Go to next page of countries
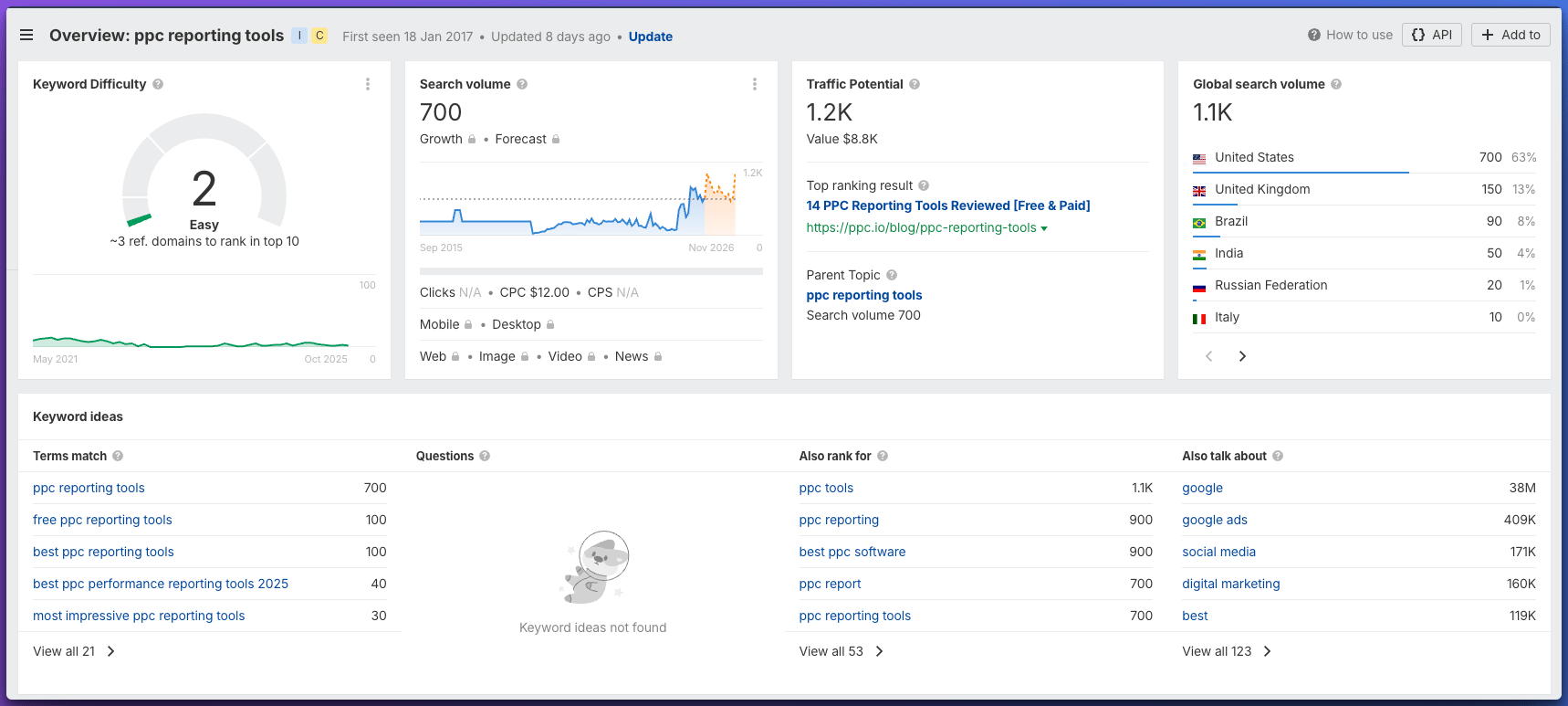 pyautogui.click(x=1242, y=356)
